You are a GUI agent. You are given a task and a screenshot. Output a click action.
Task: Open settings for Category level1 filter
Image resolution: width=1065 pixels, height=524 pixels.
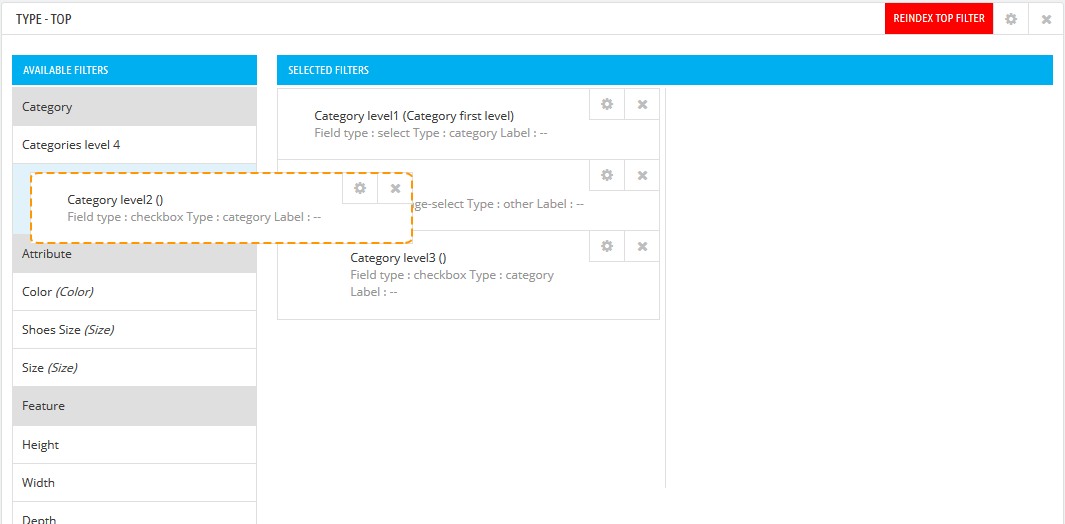[x=607, y=104]
